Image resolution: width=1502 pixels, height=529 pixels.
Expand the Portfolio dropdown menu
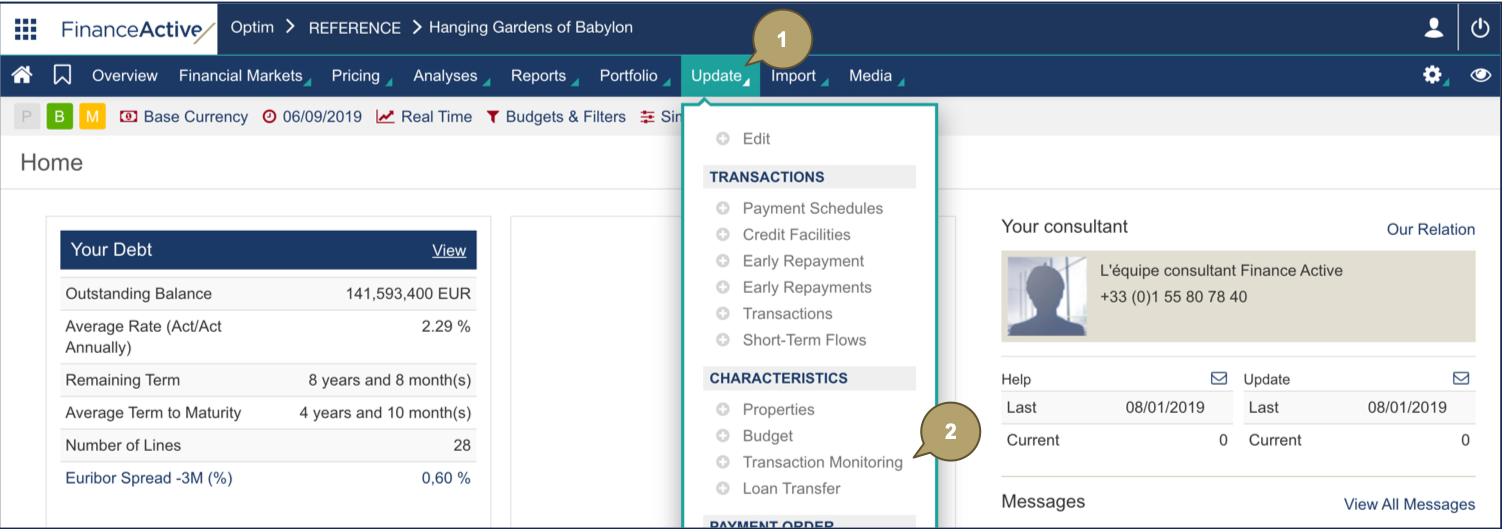click(629, 76)
